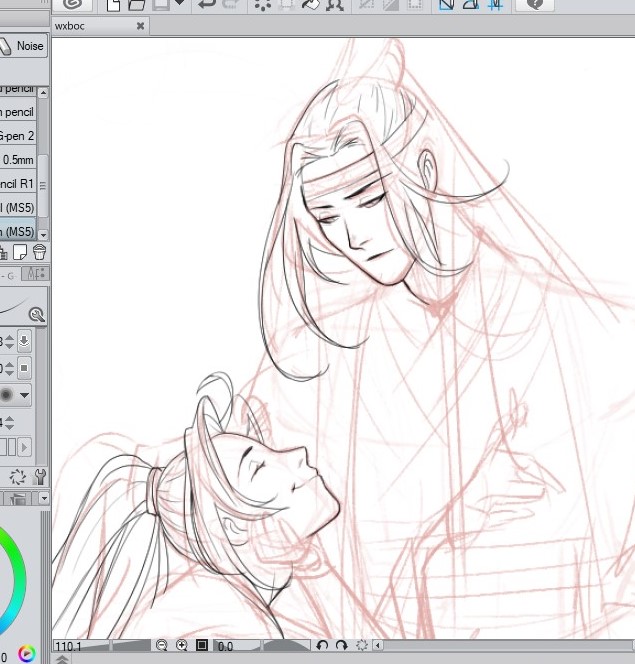Click opacity stepper arrows
The height and width of the screenshot is (664, 635).
(9, 368)
